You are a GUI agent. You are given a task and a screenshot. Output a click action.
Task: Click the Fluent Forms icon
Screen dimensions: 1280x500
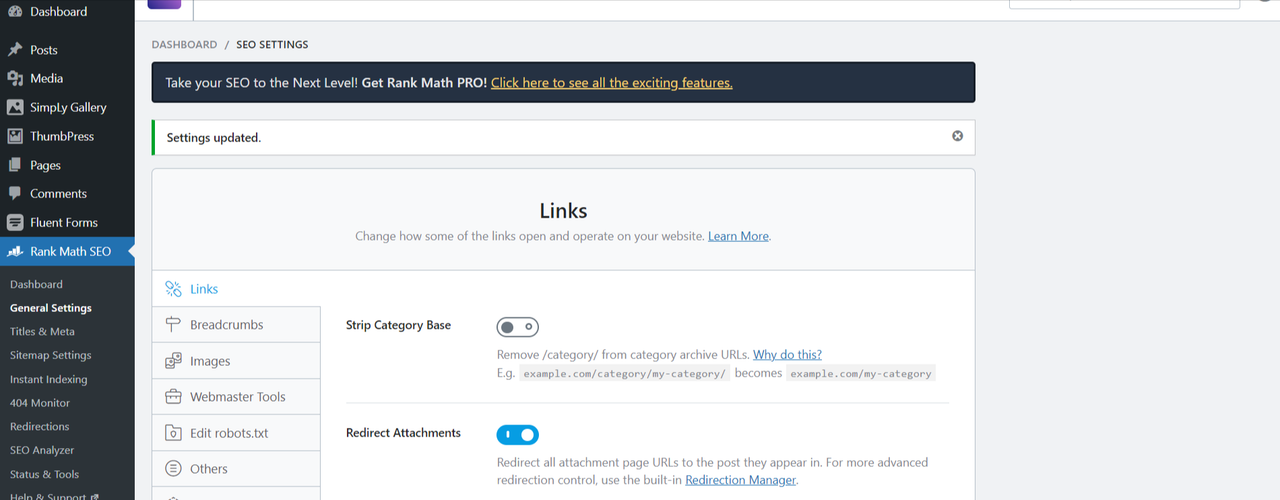(15, 222)
